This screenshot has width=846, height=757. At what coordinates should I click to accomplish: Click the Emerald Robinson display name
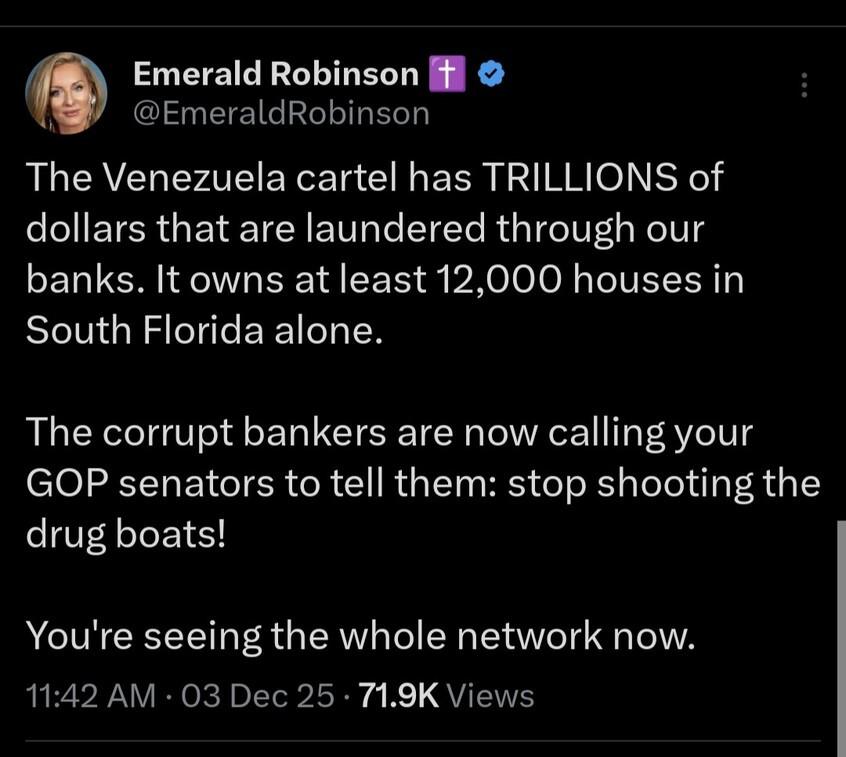tap(276, 73)
